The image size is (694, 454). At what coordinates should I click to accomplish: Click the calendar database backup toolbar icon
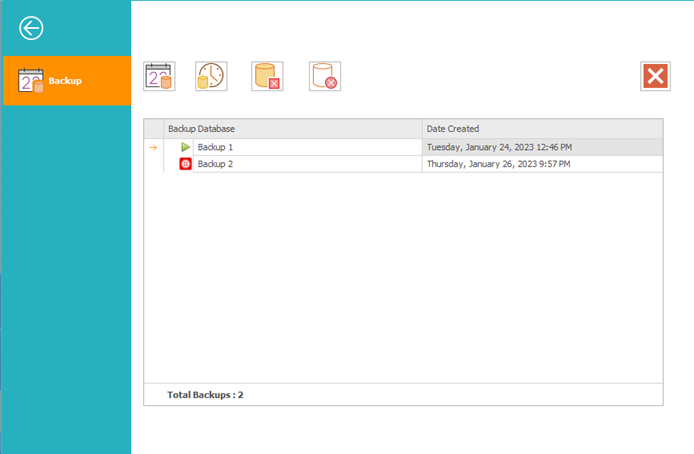click(159, 76)
